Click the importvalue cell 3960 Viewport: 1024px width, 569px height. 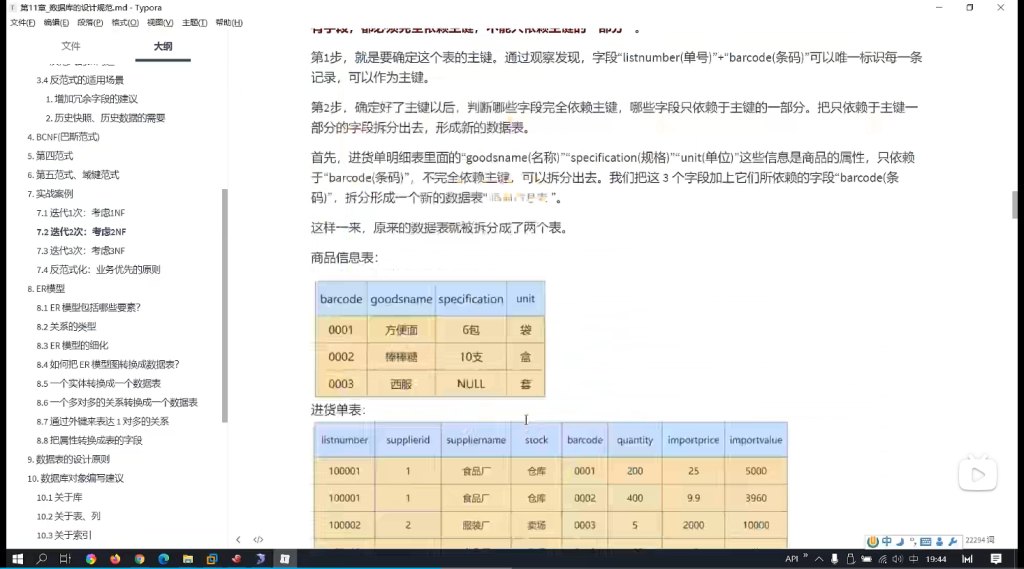pyautogui.click(x=756, y=498)
